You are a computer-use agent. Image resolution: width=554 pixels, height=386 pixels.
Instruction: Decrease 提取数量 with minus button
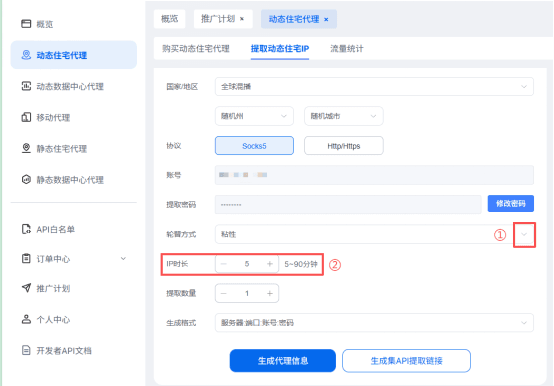coord(224,293)
